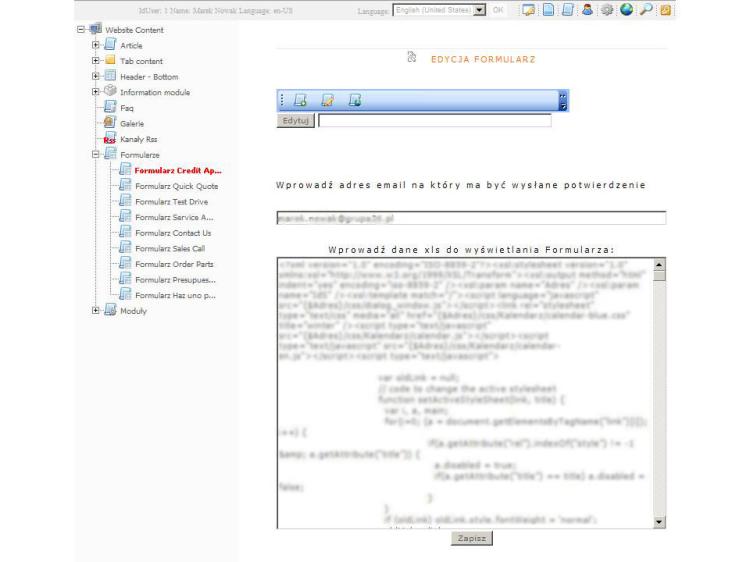Select the Formularze tree item

[140, 155]
